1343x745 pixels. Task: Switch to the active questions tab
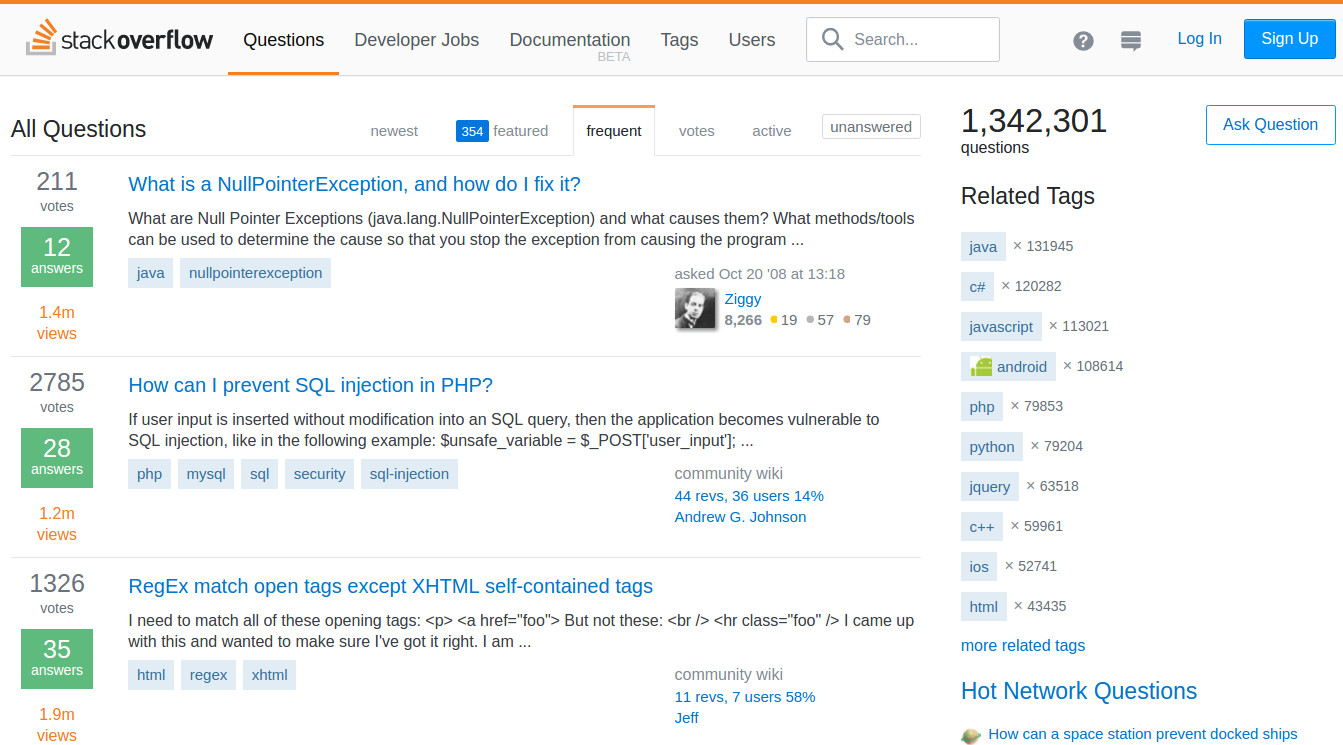771,130
